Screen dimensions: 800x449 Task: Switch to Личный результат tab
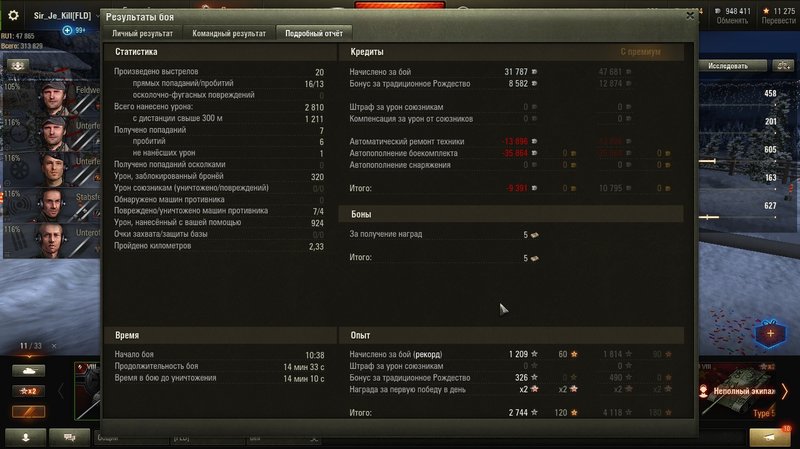pos(142,33)
